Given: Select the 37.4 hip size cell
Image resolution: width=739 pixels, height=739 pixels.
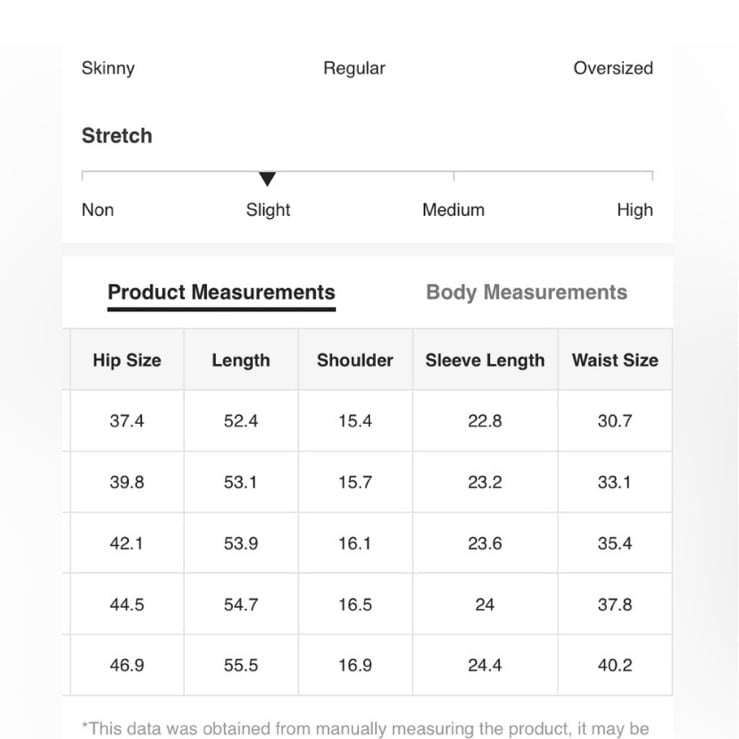Looking at the screenshot, I should pos(127,421).
